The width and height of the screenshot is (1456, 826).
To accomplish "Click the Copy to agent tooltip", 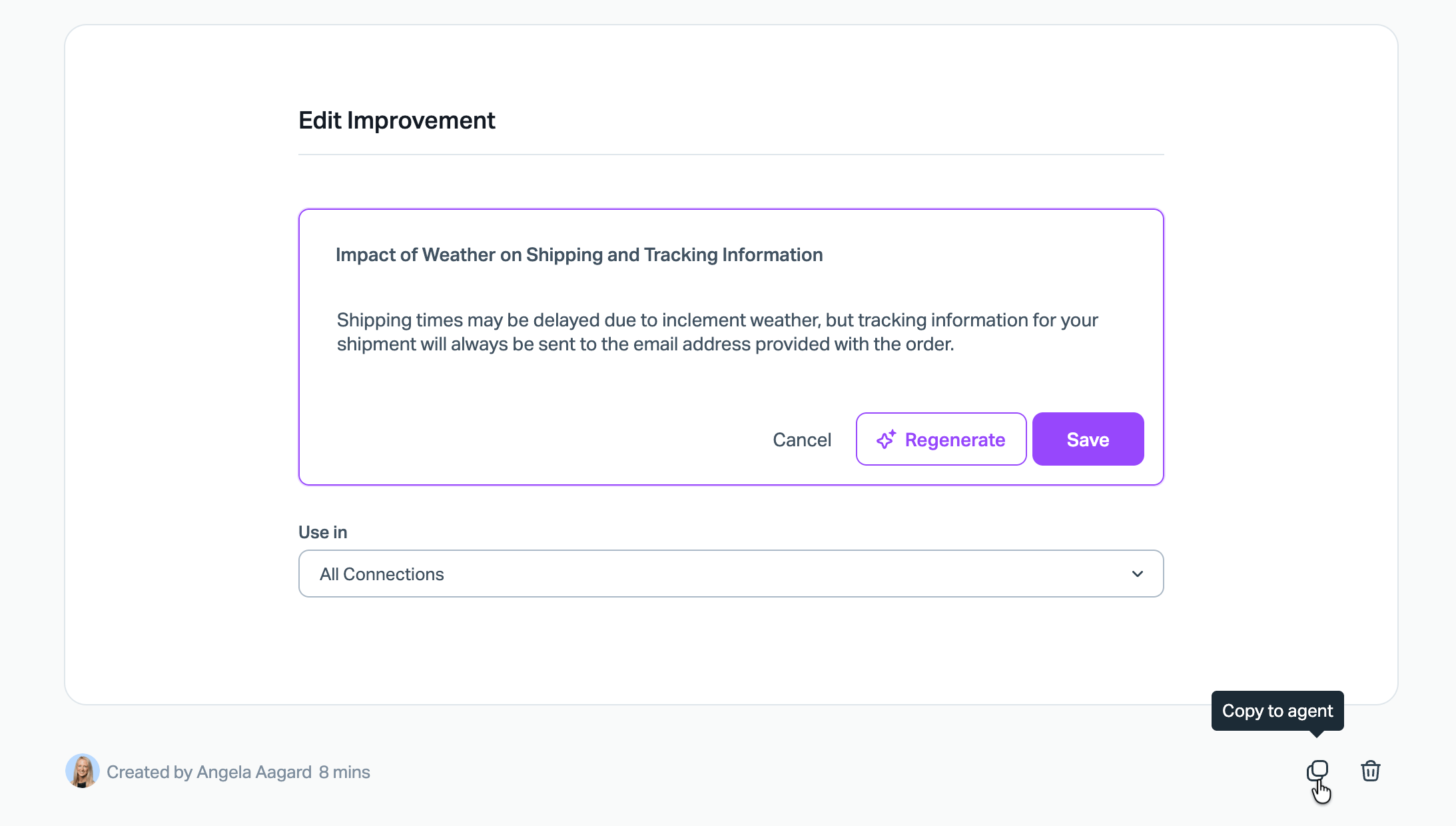I will [1277, 711].
